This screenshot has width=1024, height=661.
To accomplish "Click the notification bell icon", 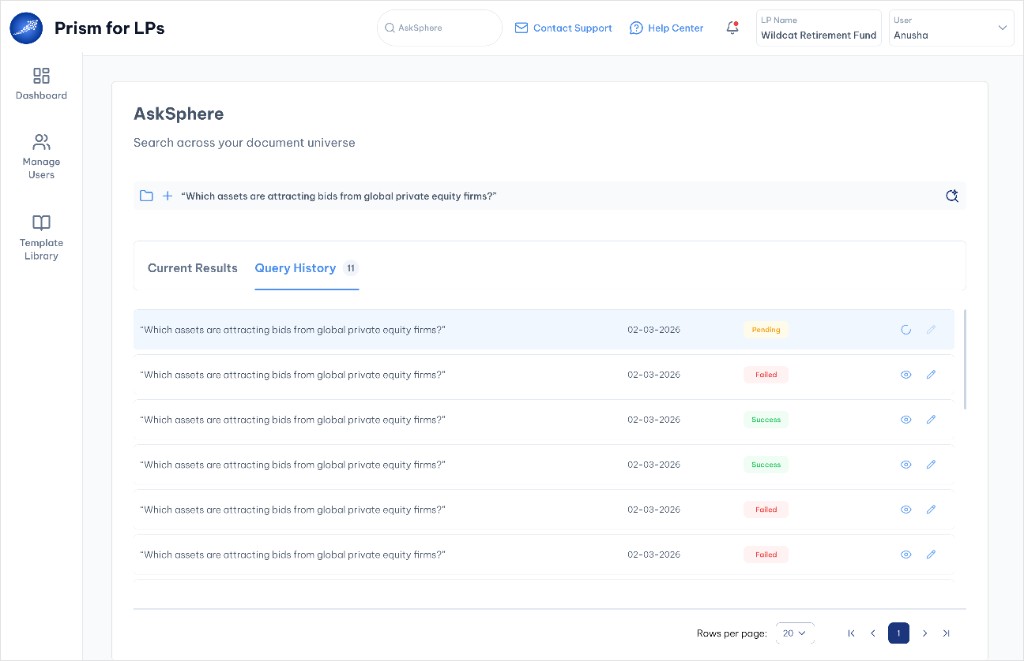I will pos(732,27).
